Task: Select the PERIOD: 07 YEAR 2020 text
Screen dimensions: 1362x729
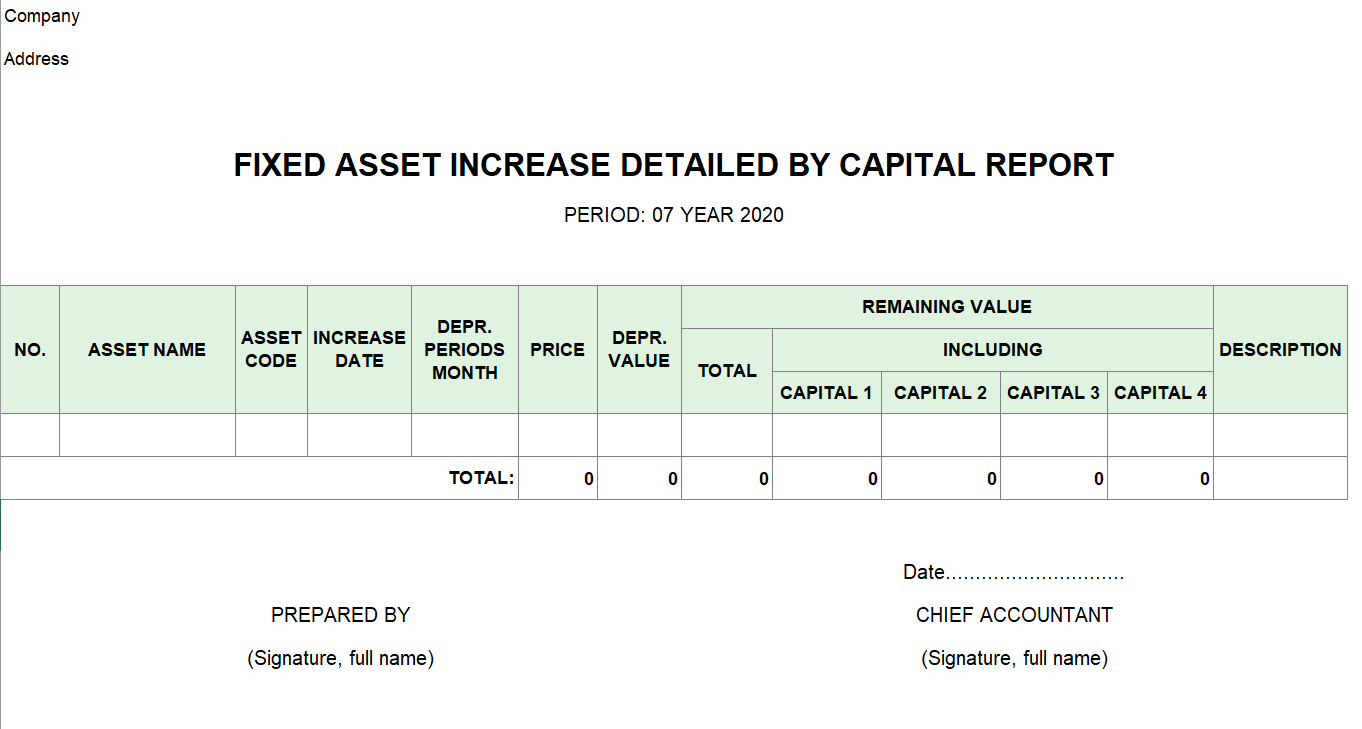Action: point(673,215)
